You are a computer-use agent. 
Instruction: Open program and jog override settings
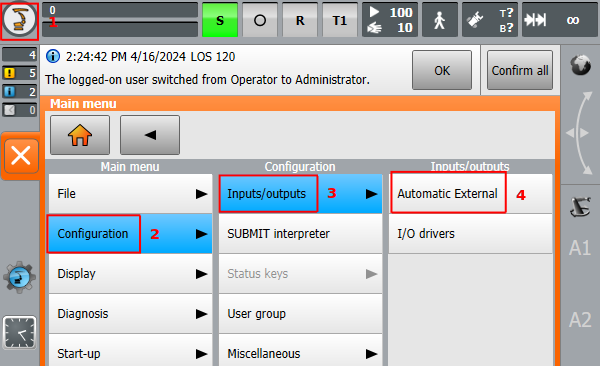tap(390, 20)
